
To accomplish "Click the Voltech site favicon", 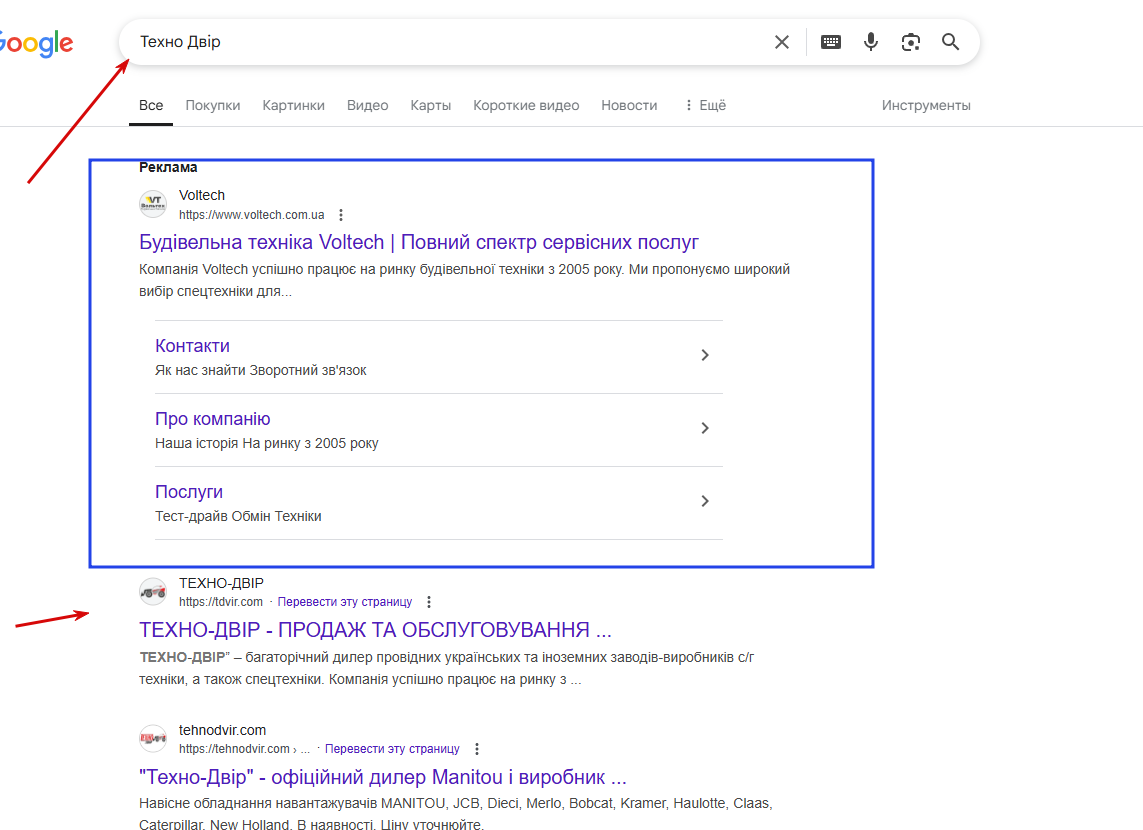I will click(x=153, y=204).
